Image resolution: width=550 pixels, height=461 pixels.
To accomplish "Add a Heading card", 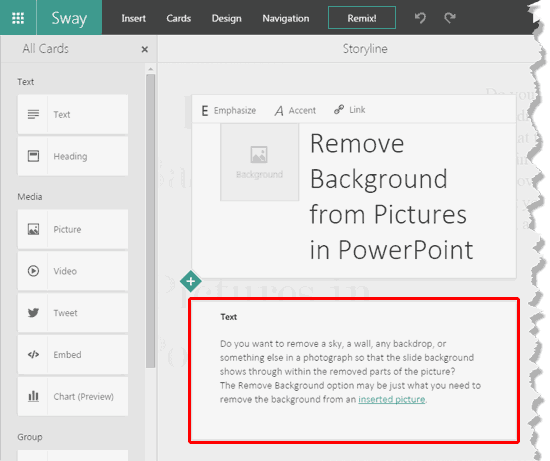I will [73, 156].
